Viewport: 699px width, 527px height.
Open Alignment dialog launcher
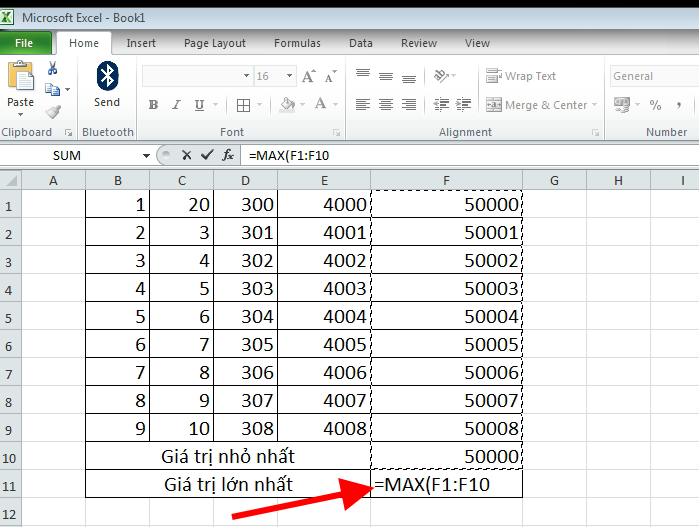coord(595,132)
